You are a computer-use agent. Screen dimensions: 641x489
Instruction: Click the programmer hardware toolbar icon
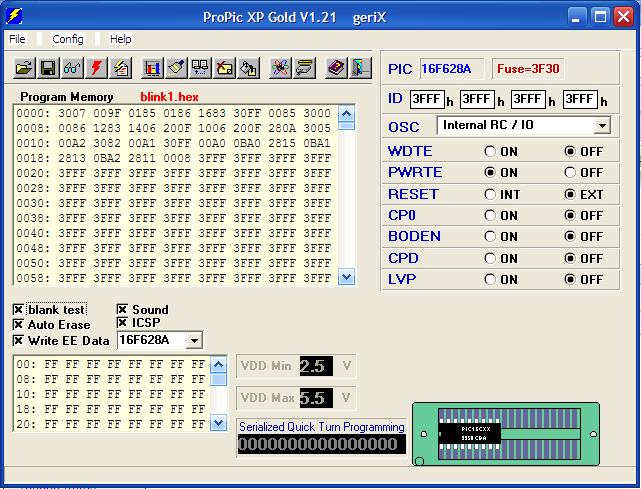click(305, 68)
